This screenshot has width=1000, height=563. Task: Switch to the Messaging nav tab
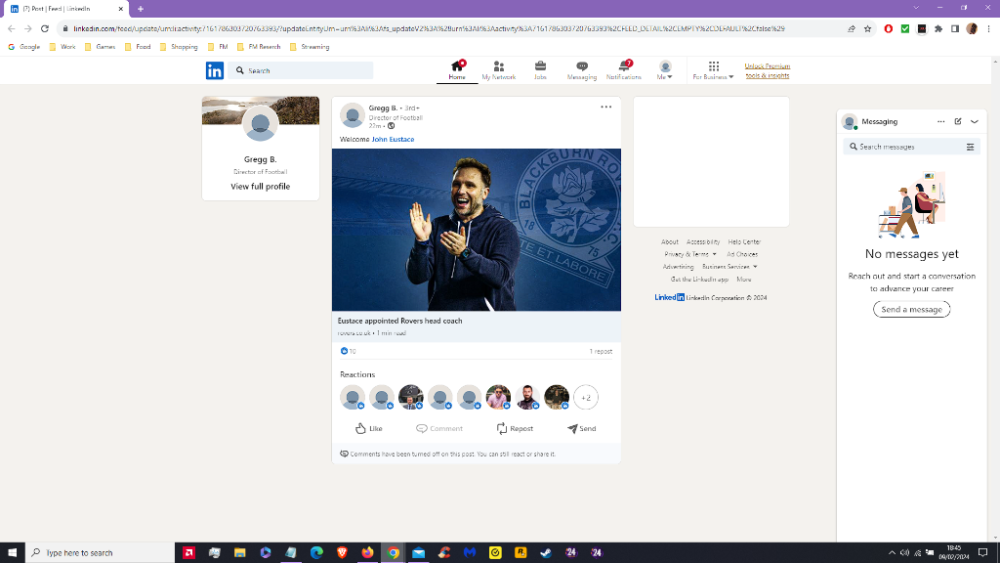582,69
